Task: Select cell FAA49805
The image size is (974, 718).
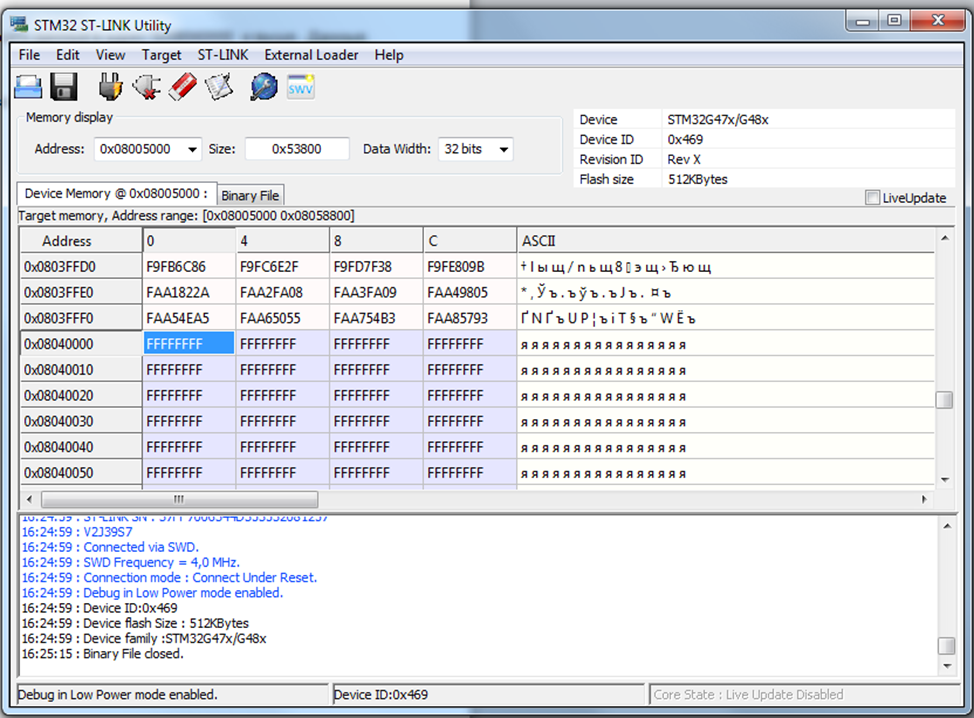Action: [x=470, y=293]
